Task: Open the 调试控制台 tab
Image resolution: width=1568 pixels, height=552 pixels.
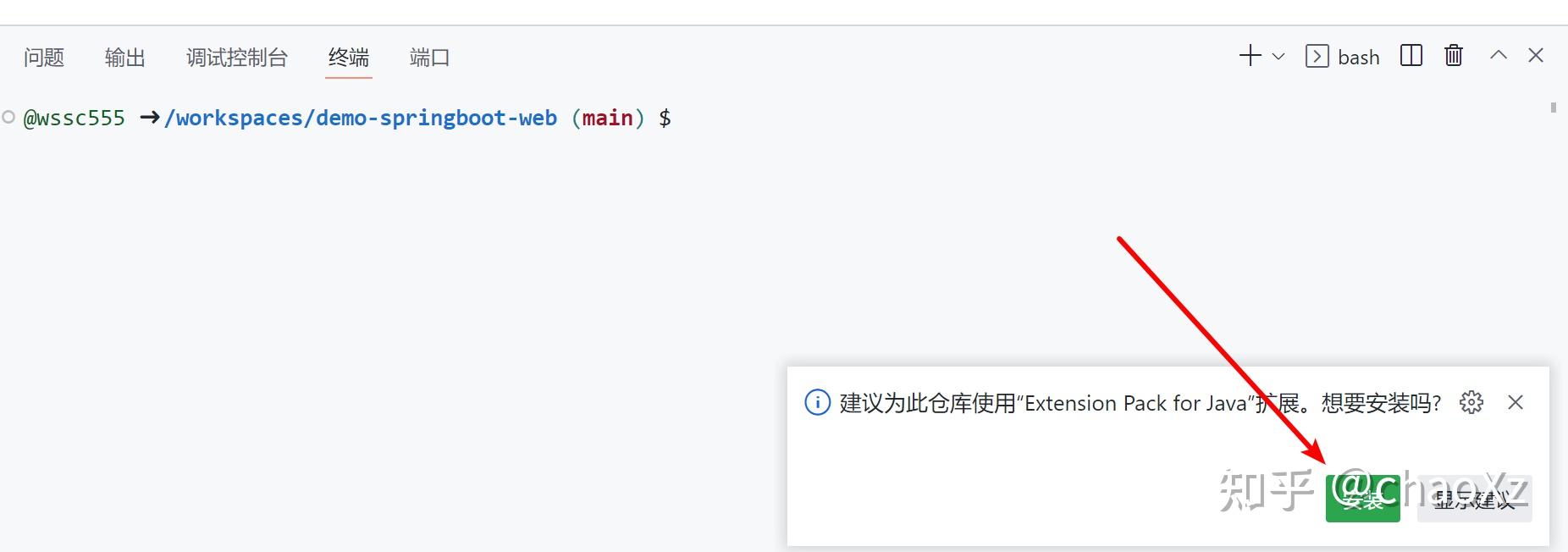Action: pyautogui.click(x=237, y=58)
